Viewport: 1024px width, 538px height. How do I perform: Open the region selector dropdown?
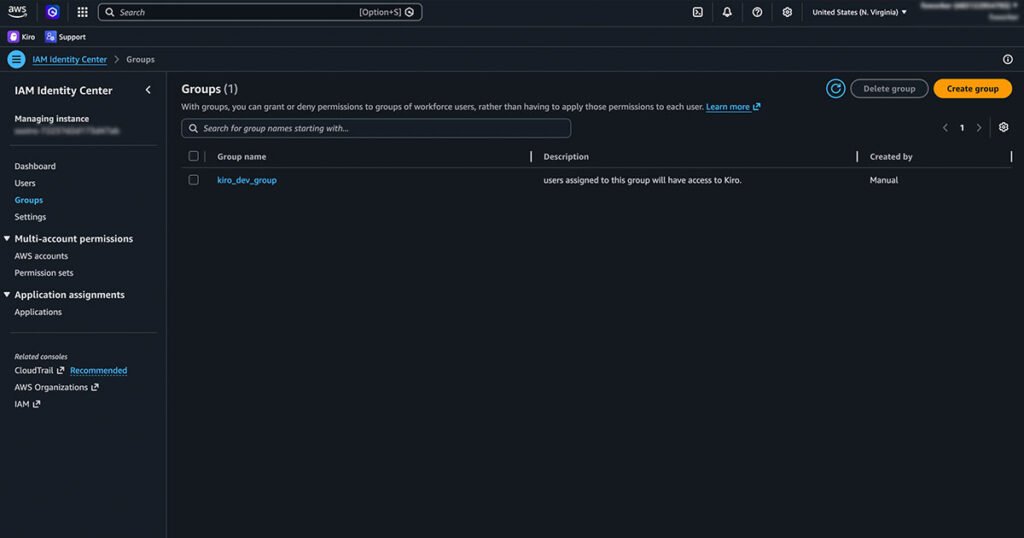859,12
